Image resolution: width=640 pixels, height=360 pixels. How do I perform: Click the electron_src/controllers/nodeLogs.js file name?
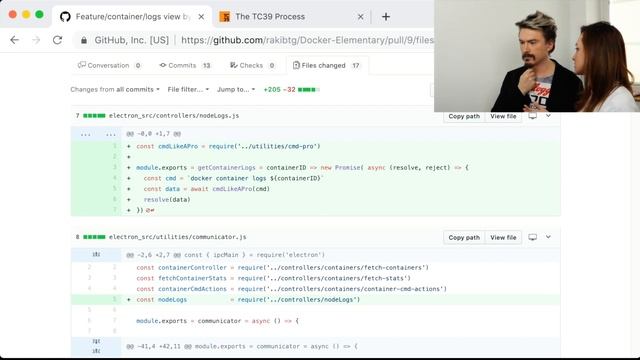[x=174, y=116]
